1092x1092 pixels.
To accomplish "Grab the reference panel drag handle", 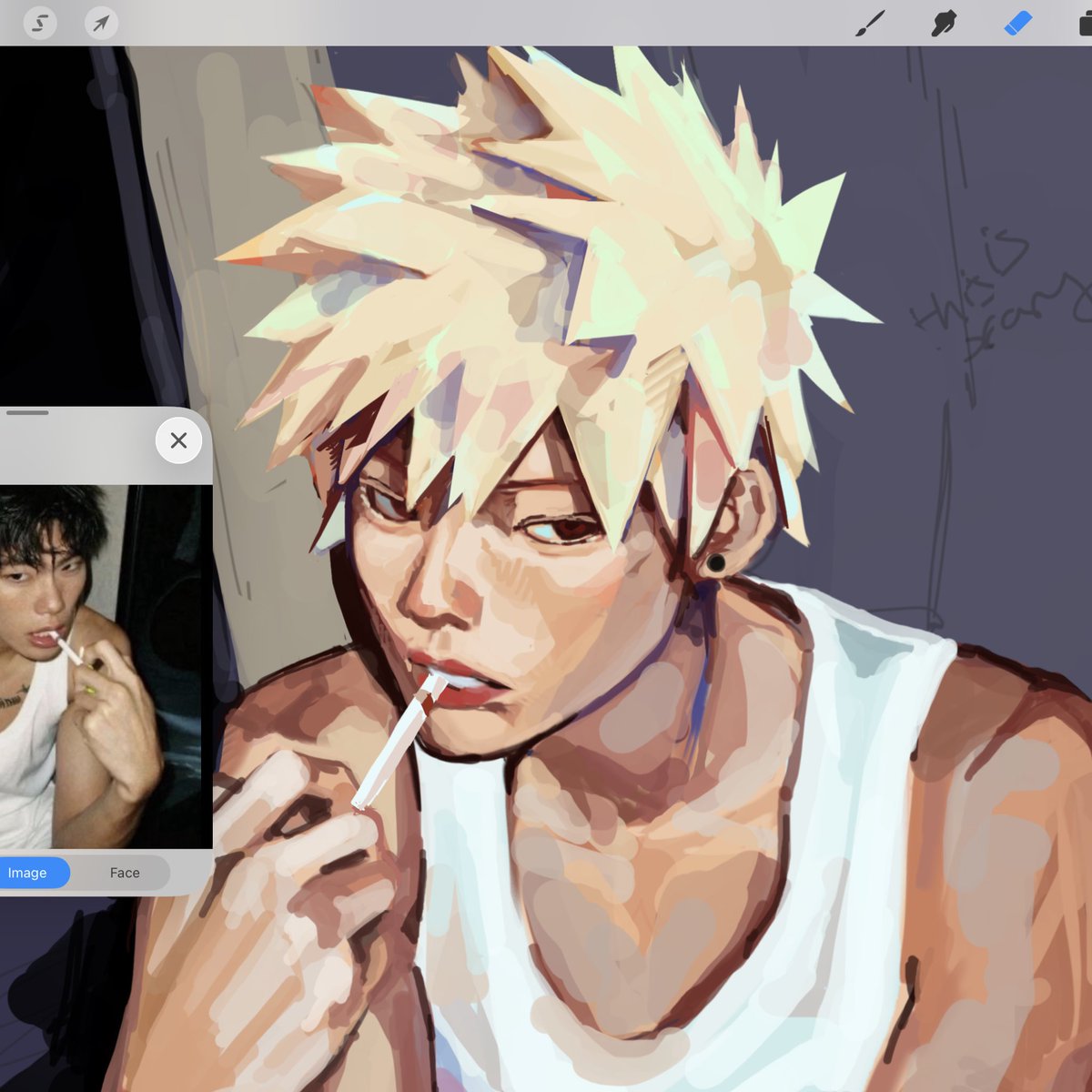I will (27, 412).
